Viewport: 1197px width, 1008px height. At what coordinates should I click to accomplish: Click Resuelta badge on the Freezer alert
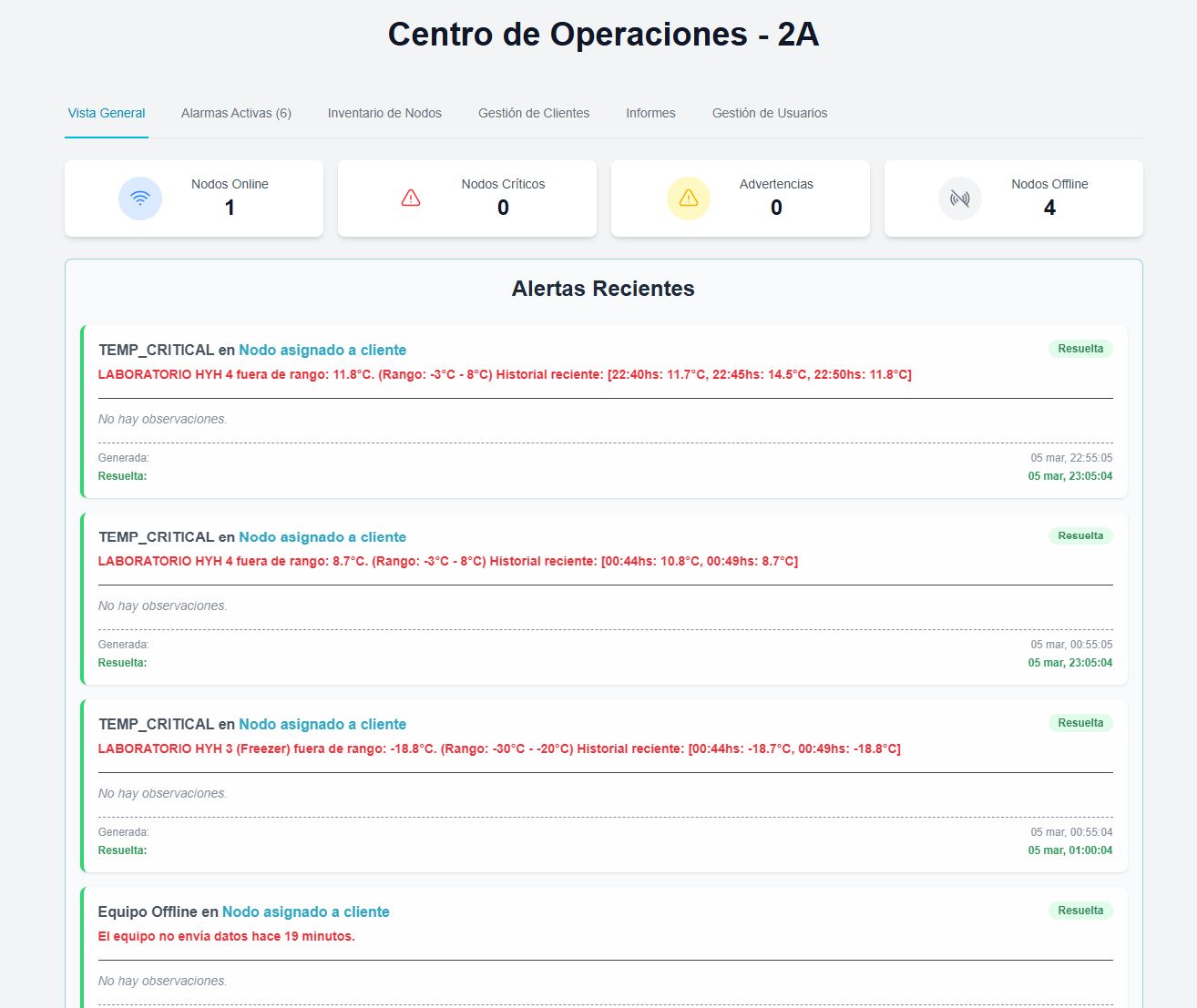(x=1080, y=723)
